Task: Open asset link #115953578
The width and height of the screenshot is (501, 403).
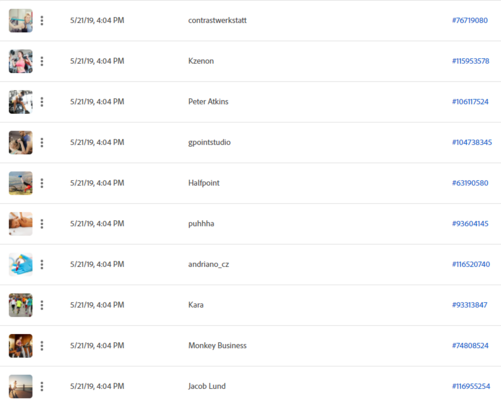Action: pos(471,61)
